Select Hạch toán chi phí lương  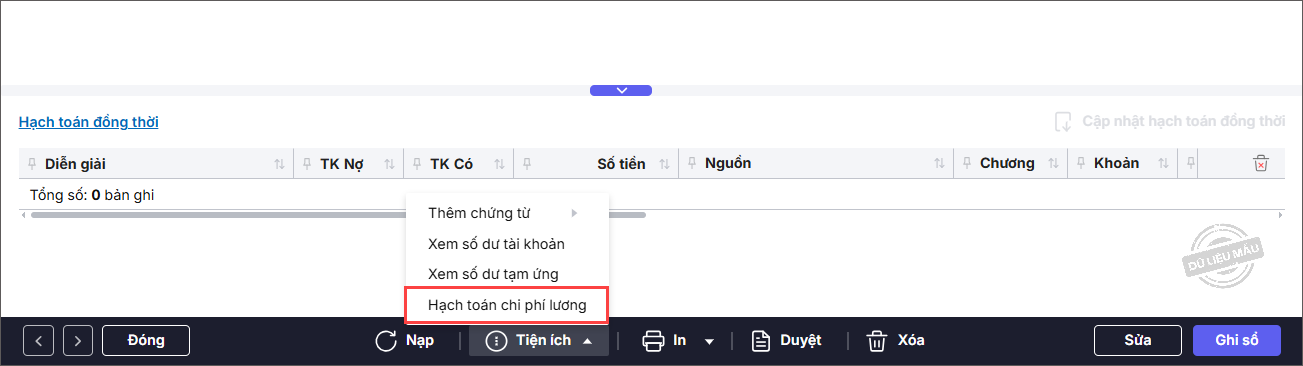tap(507, 304)
